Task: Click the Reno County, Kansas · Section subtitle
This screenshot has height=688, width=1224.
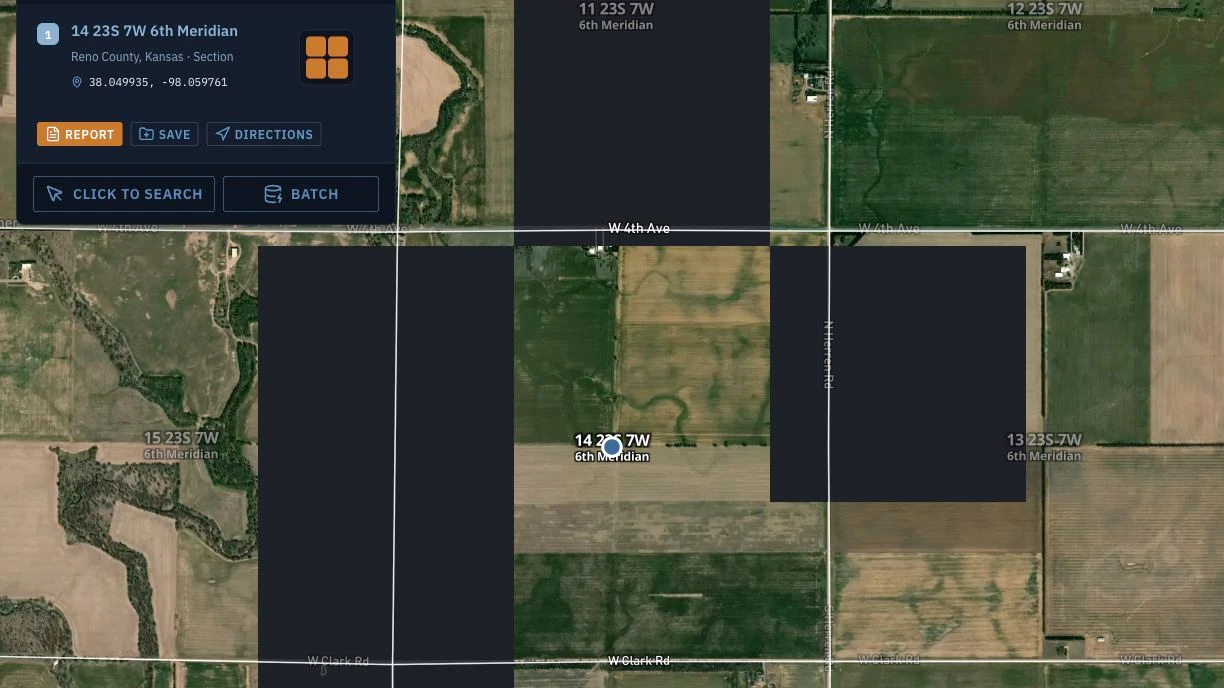Action: pos(152,57)
